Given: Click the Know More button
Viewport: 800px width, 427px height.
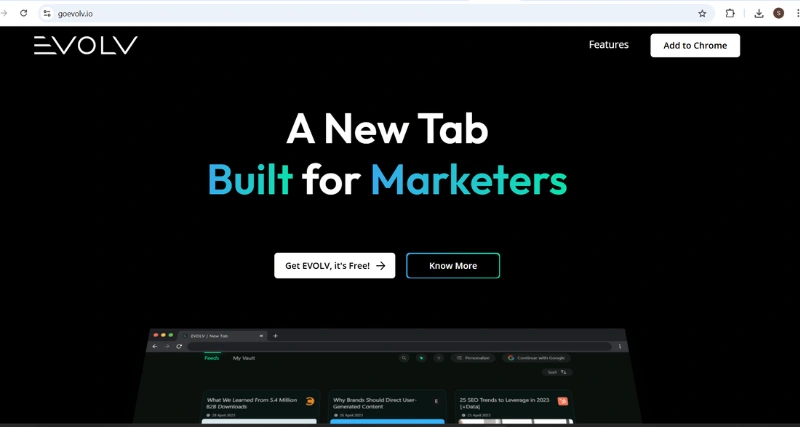Looking at the screenshot, I should coord(453,266).
